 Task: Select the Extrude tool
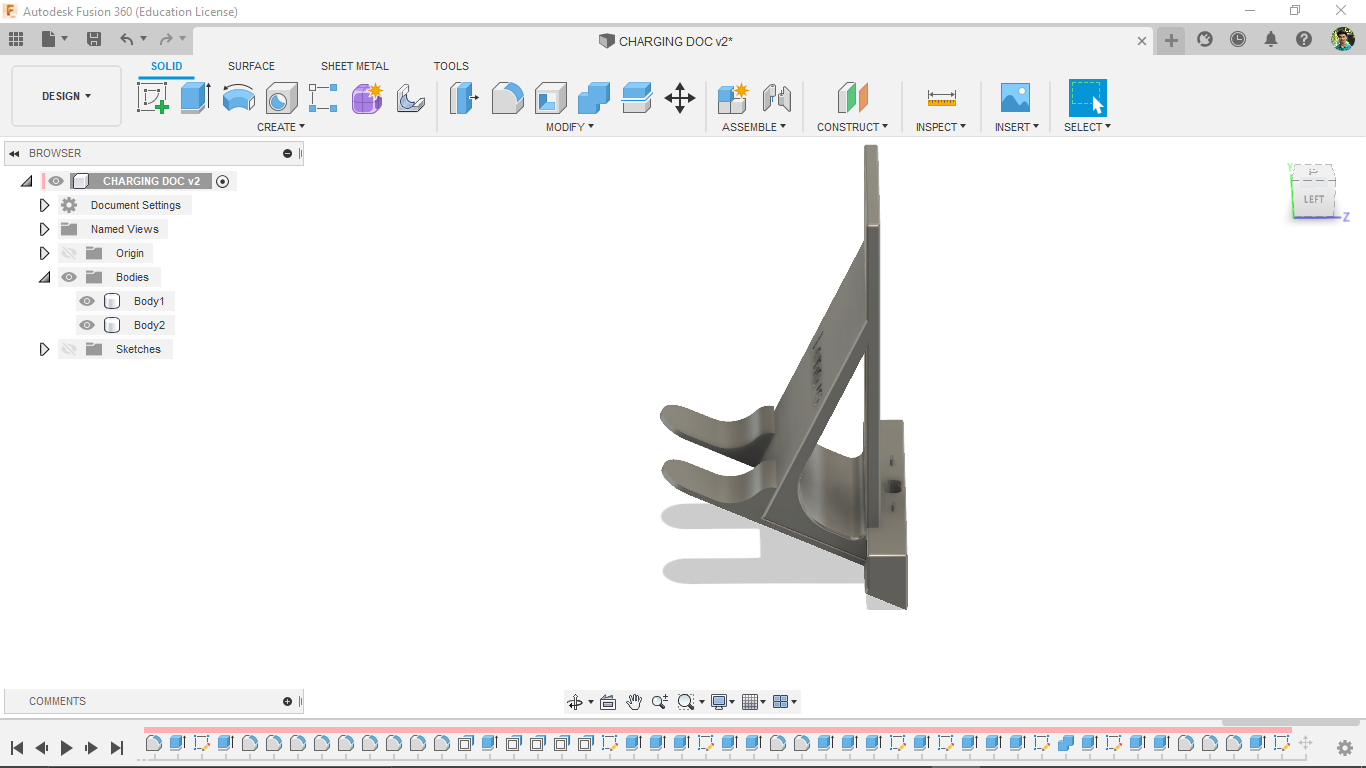click(x=195, y=98)
